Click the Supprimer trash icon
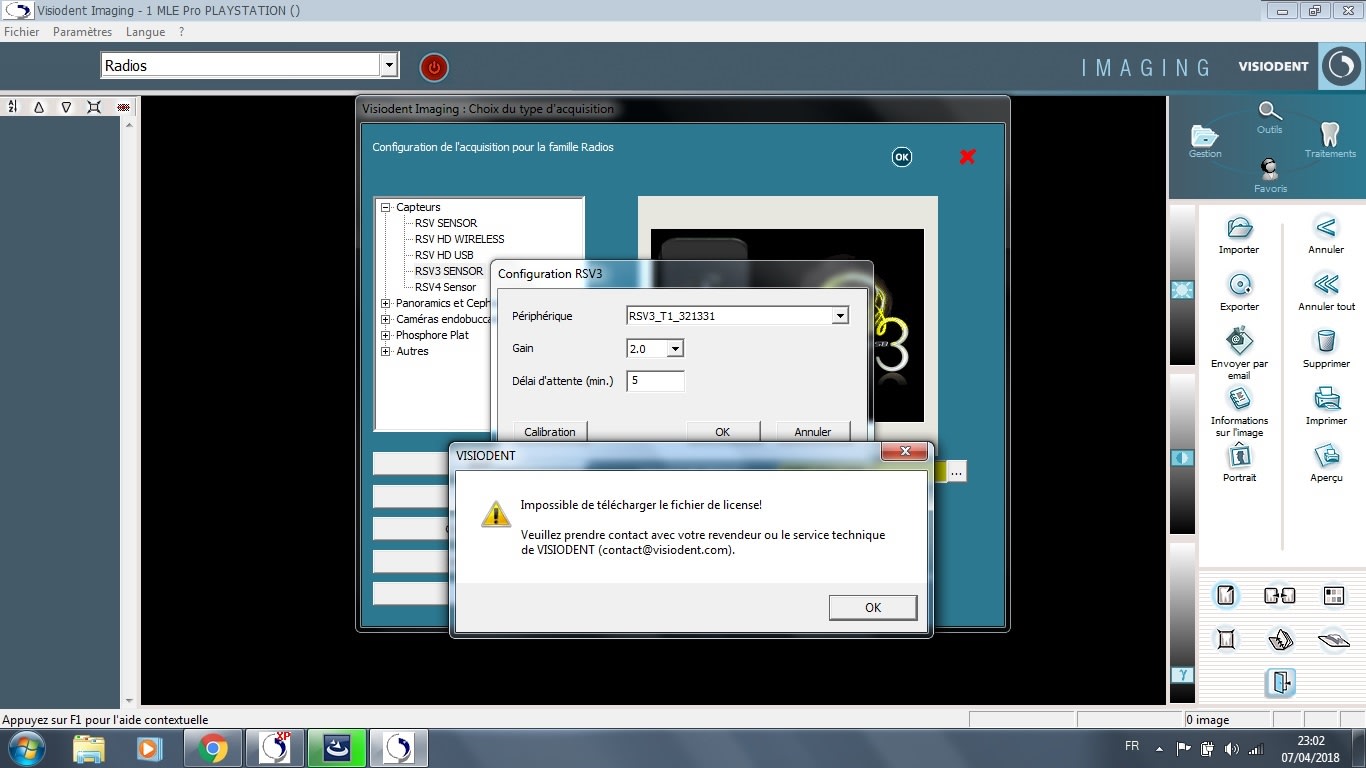 click(1326, 341)
